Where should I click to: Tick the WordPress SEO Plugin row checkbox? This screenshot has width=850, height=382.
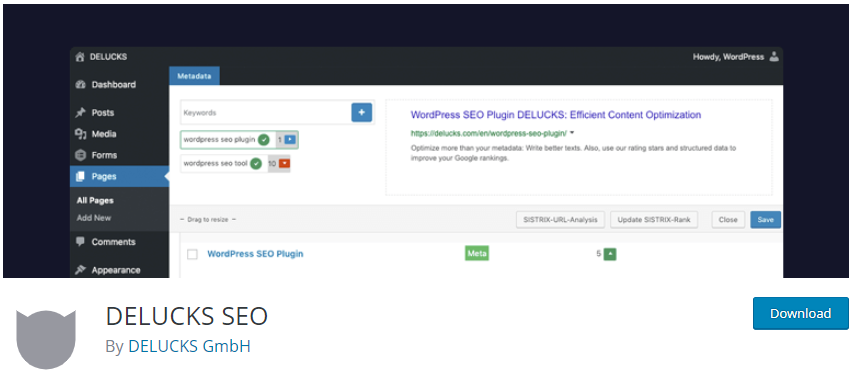pyautogui.click(x=192, y=254)
